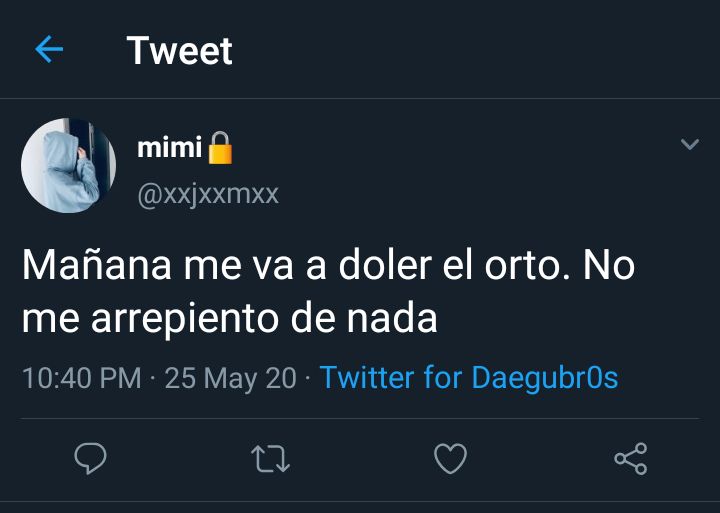Select the @xxjxxmxx handle

pos(208,195)
